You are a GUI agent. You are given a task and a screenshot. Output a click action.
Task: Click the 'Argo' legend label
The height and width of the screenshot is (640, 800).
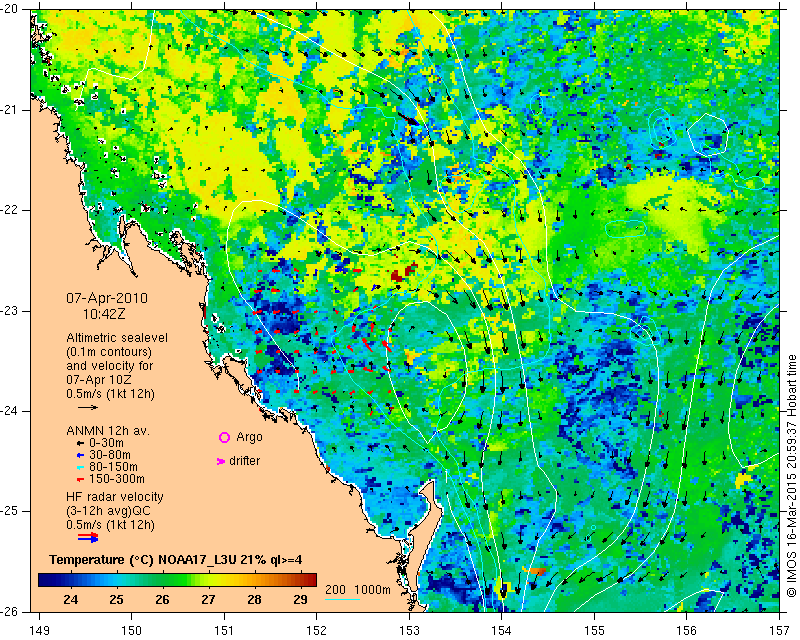point(249,437)
